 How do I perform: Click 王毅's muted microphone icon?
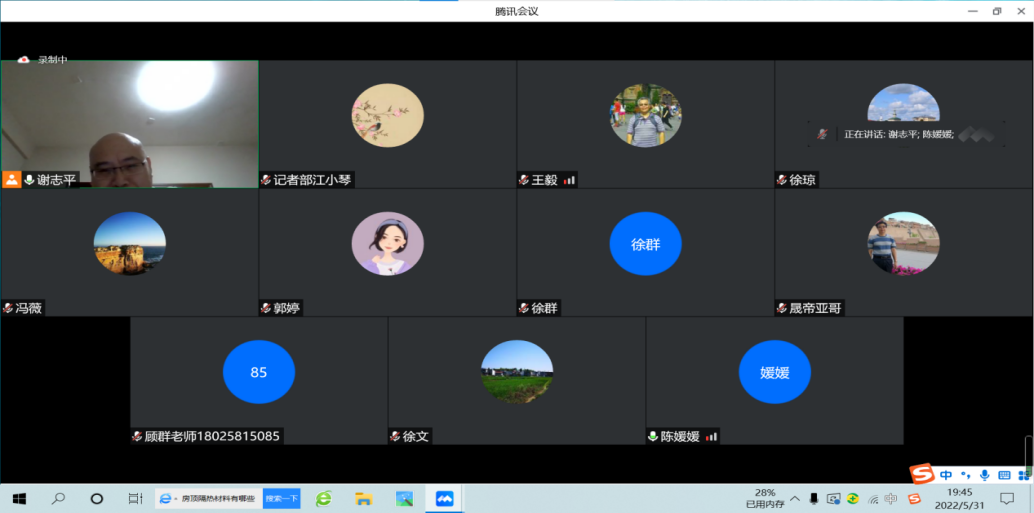click(x=523, y=180)
